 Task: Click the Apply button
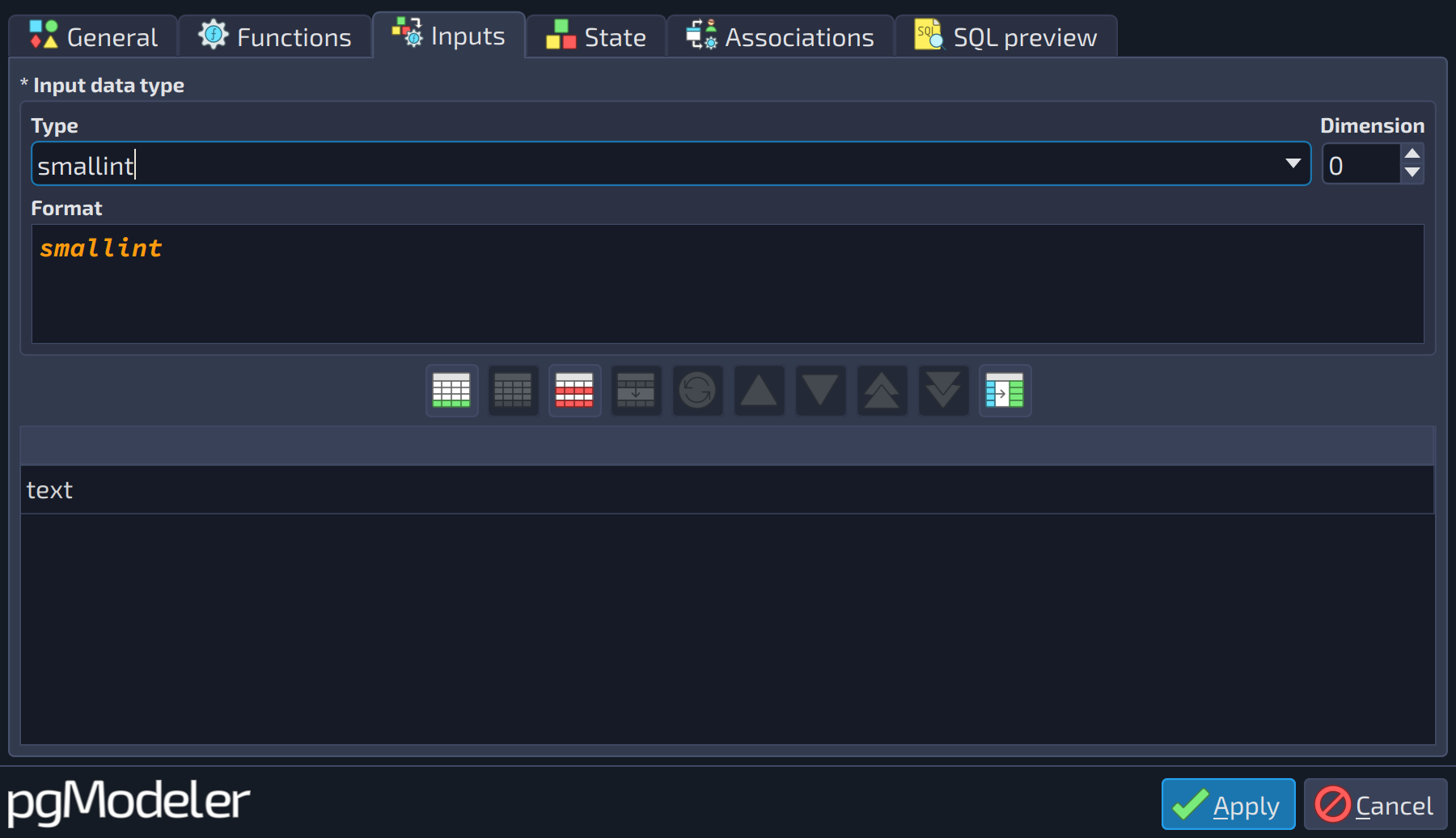pyautogui.click(x=1228, y=804)
